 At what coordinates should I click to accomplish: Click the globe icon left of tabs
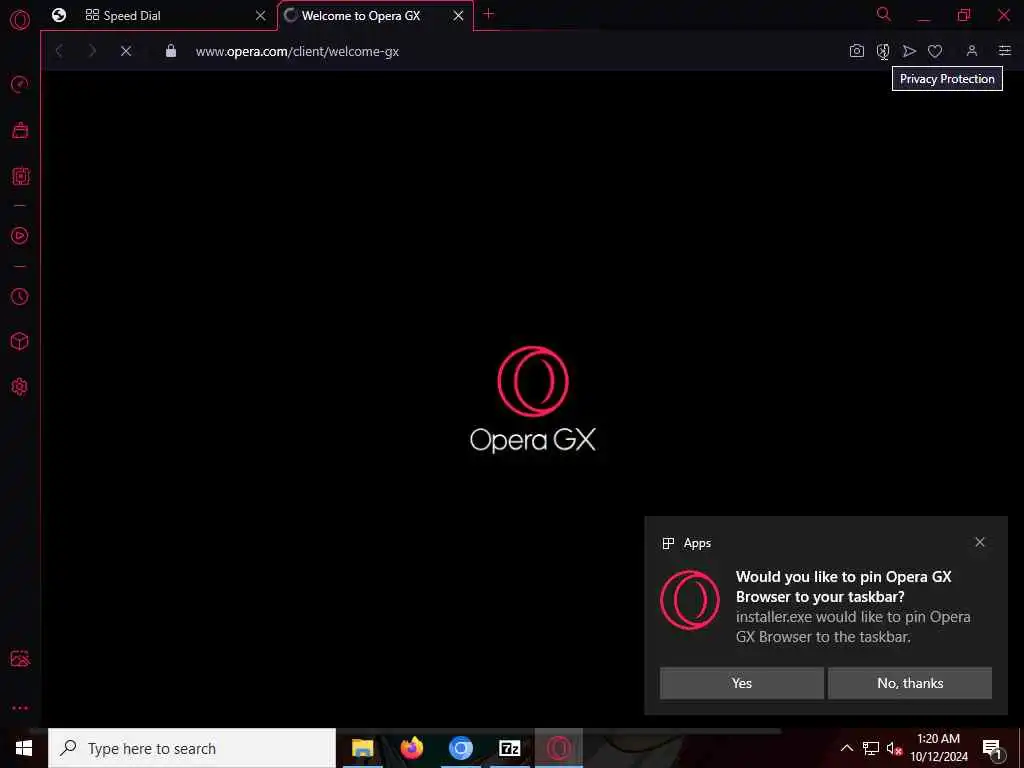coord(59,15)
